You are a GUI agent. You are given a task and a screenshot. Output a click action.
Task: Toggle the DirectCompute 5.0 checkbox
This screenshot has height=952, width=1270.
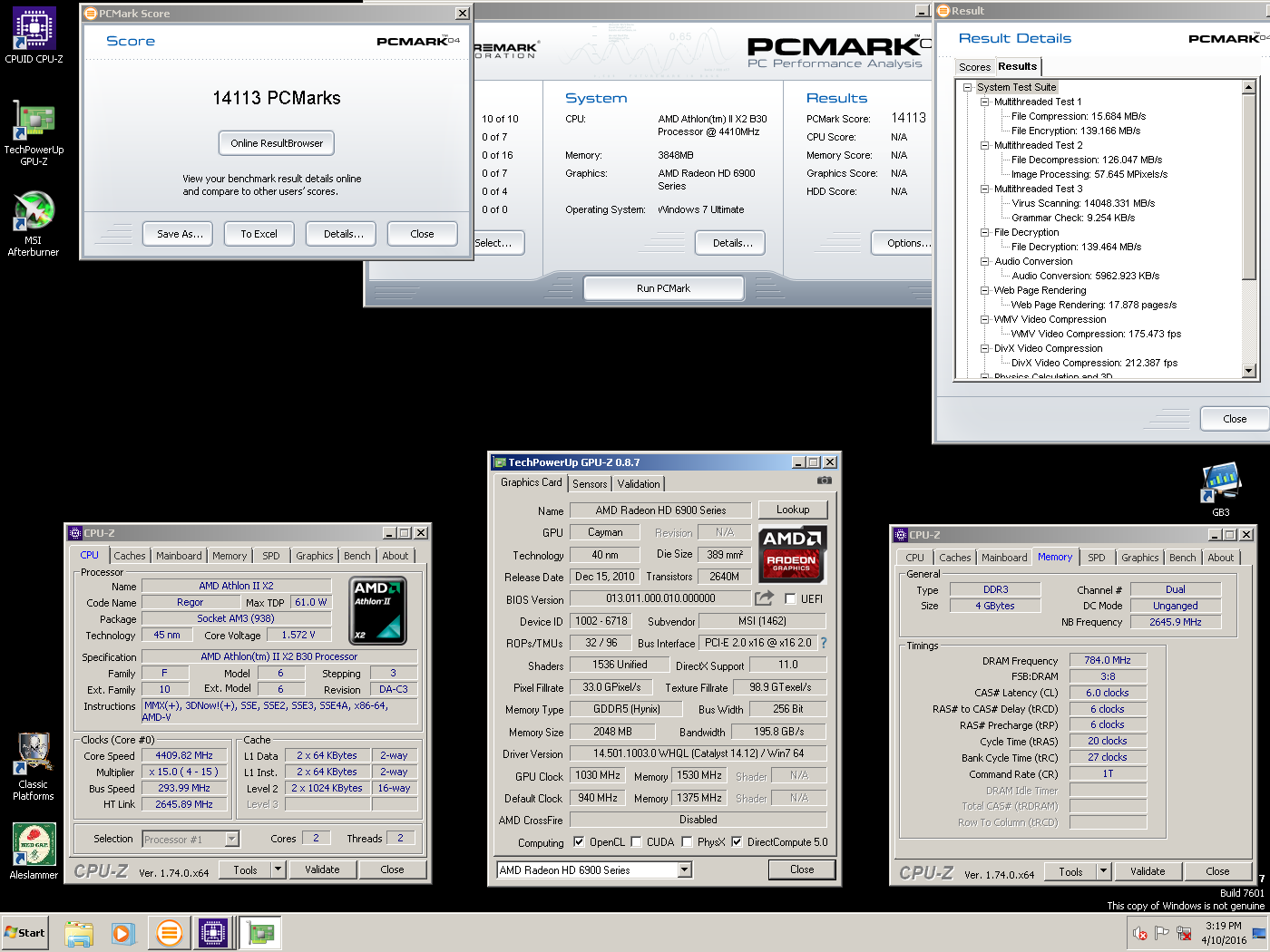737,841
